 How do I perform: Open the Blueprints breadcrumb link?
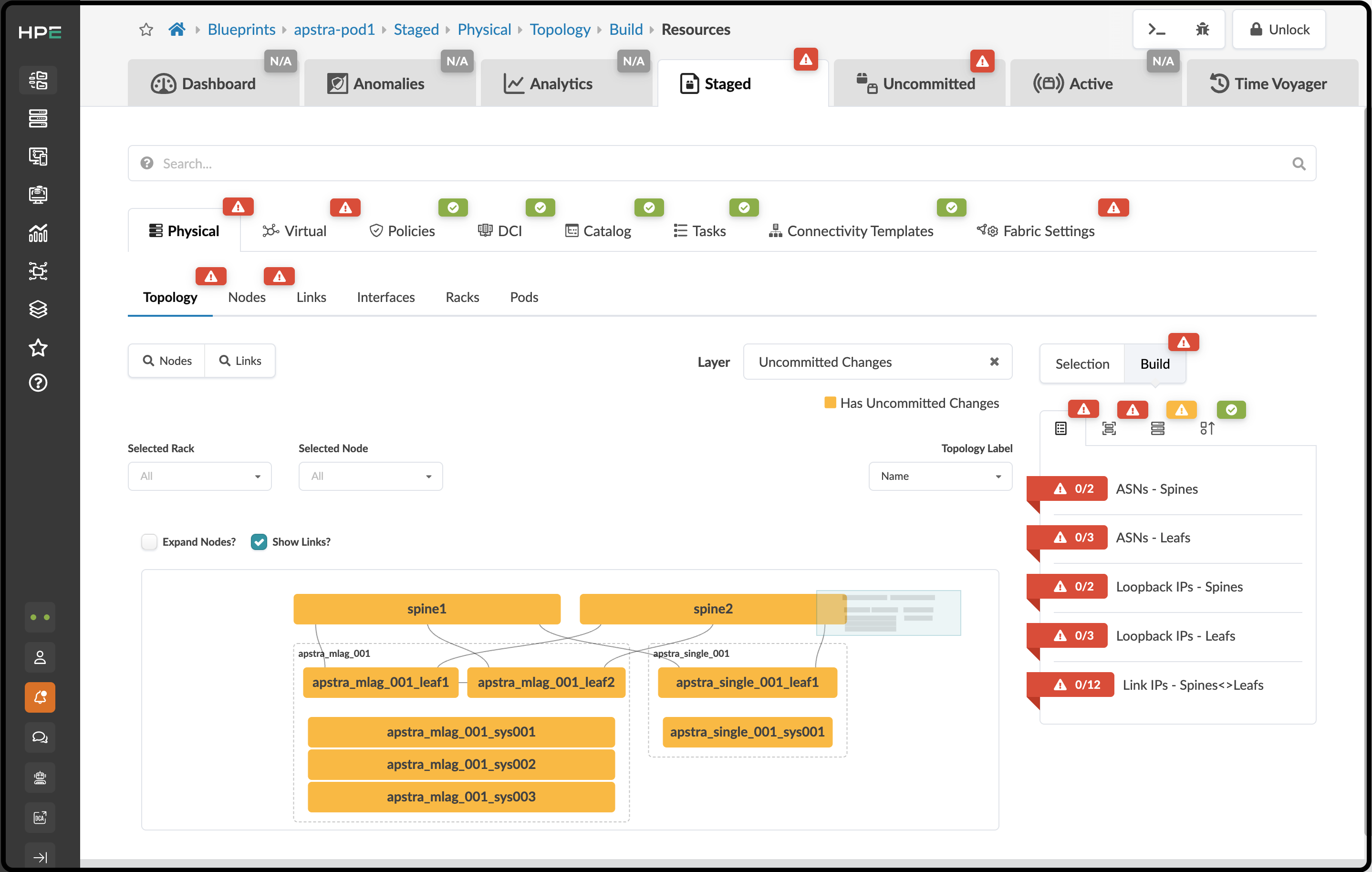pos(241,30)
